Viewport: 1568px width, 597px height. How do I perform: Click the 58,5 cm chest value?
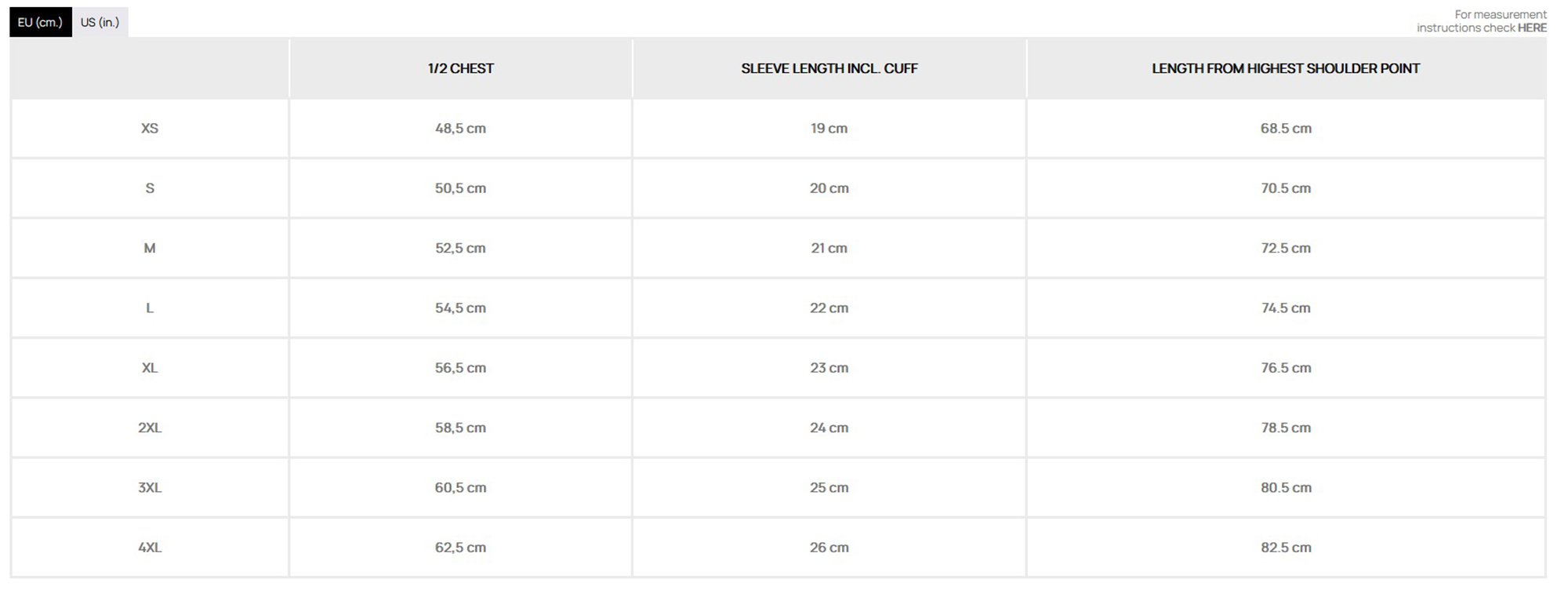pos(460,428)
